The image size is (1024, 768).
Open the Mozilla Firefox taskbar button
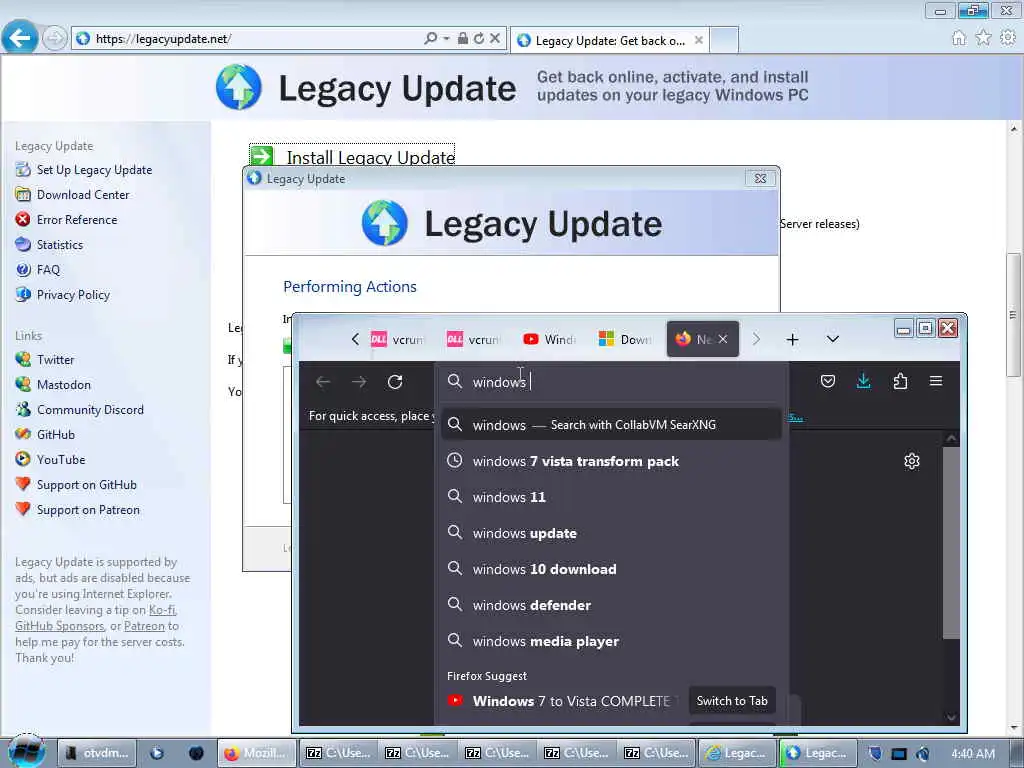(257, 753)
